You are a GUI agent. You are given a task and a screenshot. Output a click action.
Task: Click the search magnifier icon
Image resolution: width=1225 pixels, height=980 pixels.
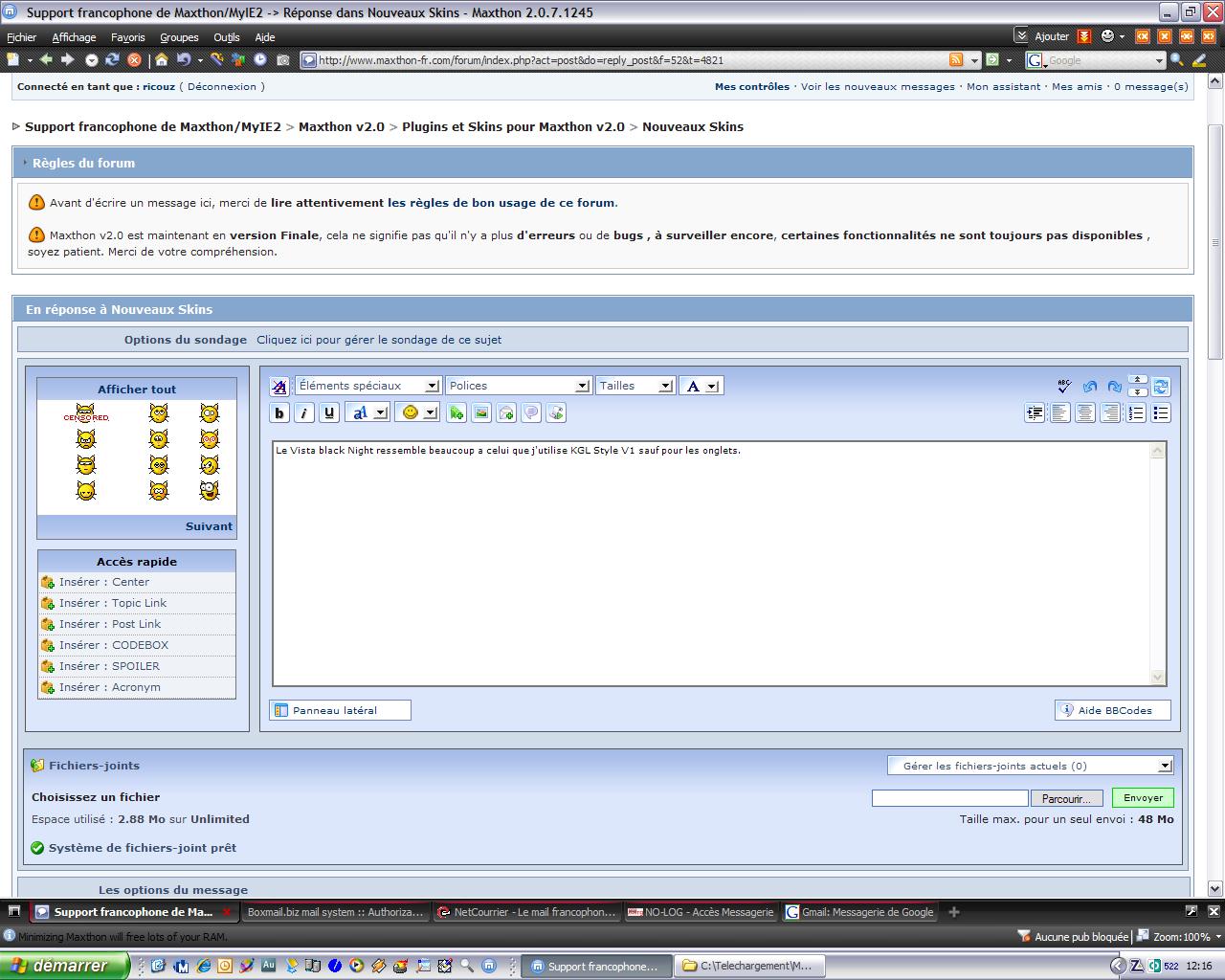click(1176, 59)
